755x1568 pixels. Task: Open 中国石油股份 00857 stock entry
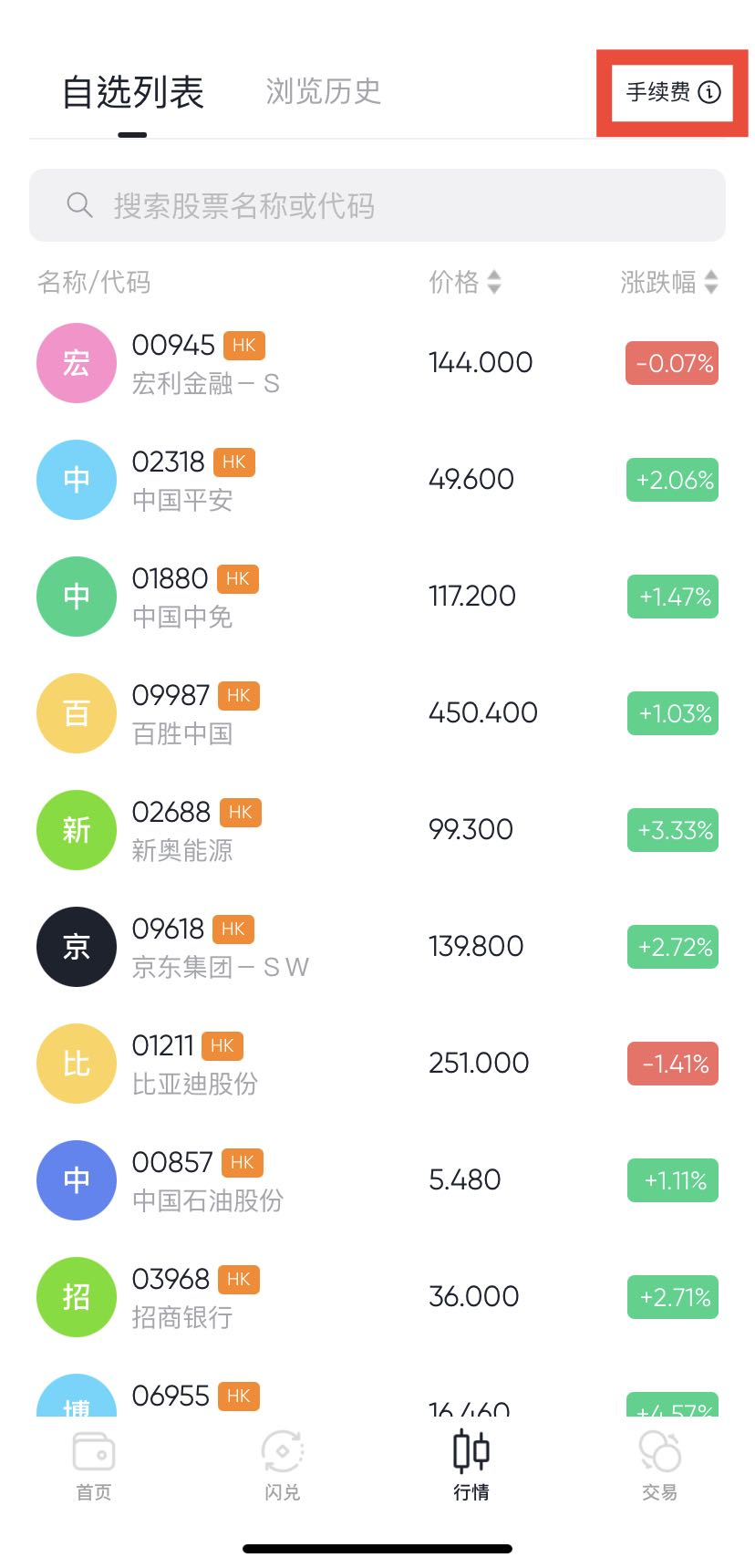coord(377,1180)
